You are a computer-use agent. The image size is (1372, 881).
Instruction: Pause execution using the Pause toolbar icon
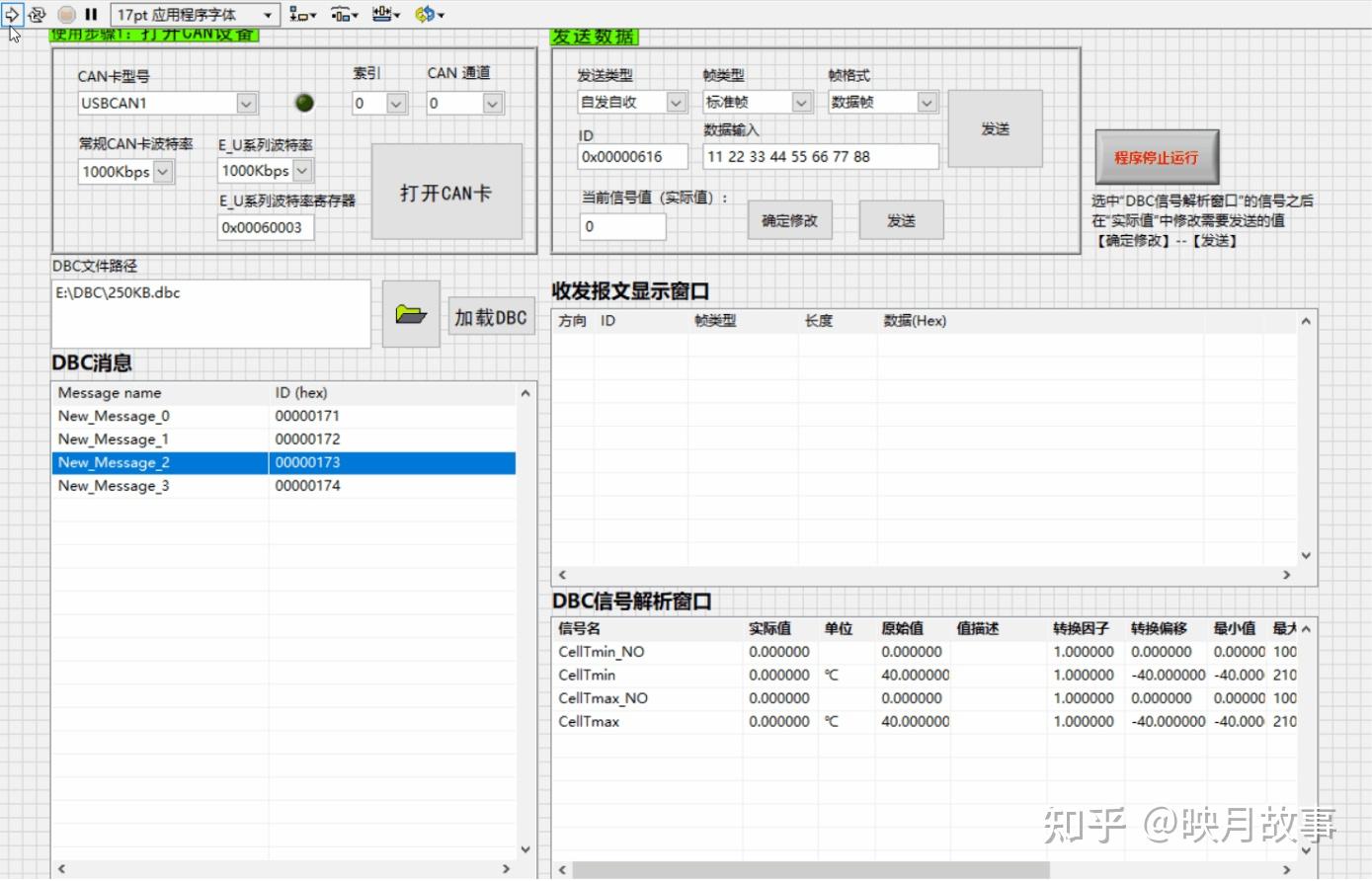tap(90, 14)
